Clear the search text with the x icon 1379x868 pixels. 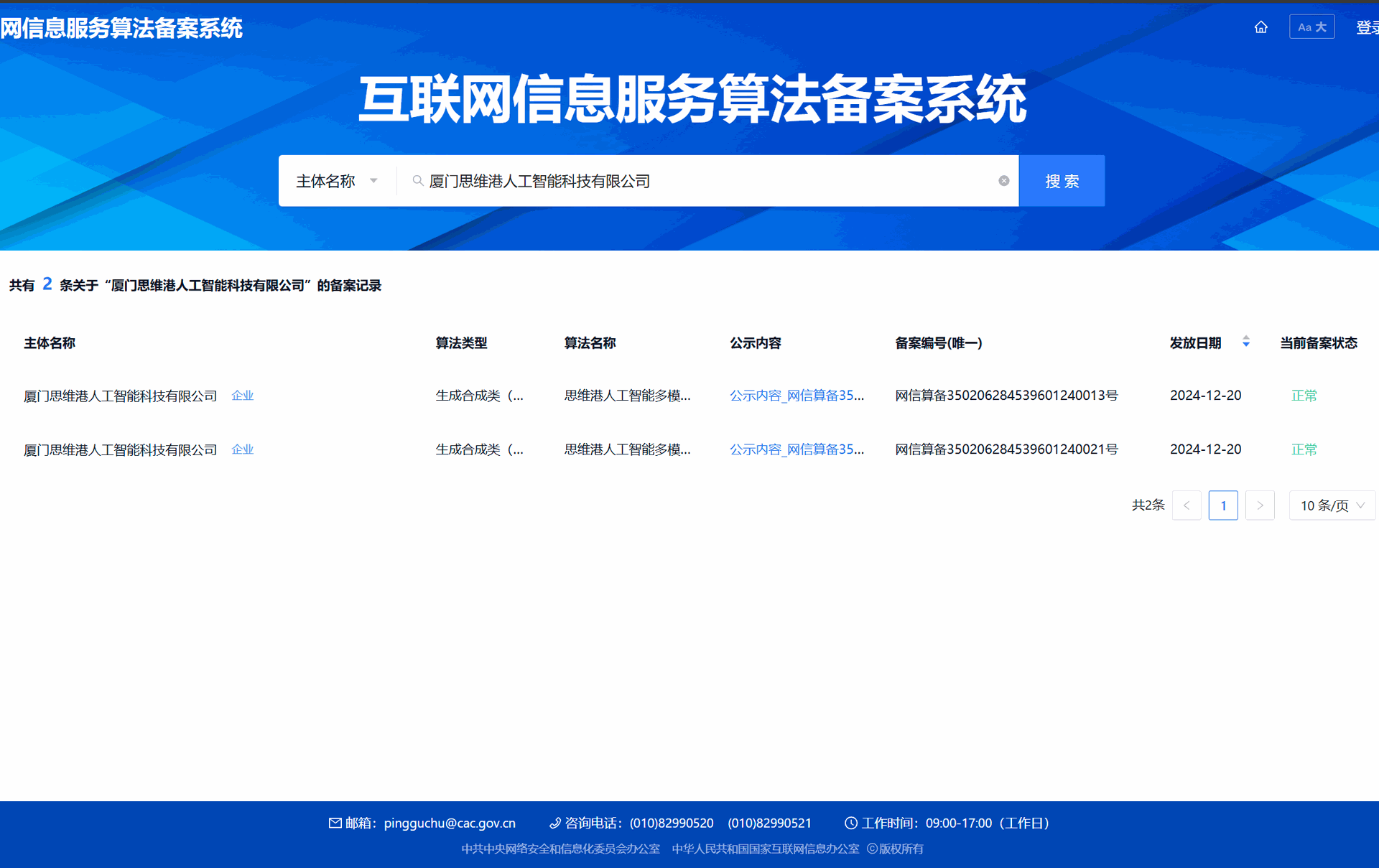click(x=1003, y=181)
